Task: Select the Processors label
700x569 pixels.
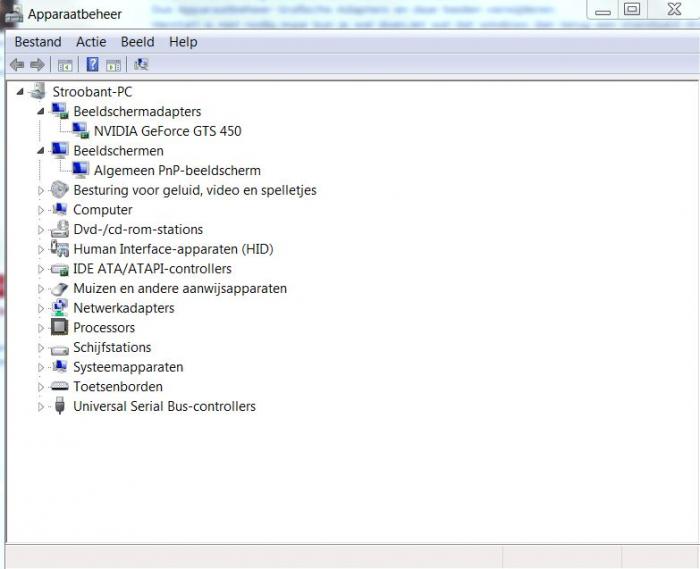Action: click(104, 328)
